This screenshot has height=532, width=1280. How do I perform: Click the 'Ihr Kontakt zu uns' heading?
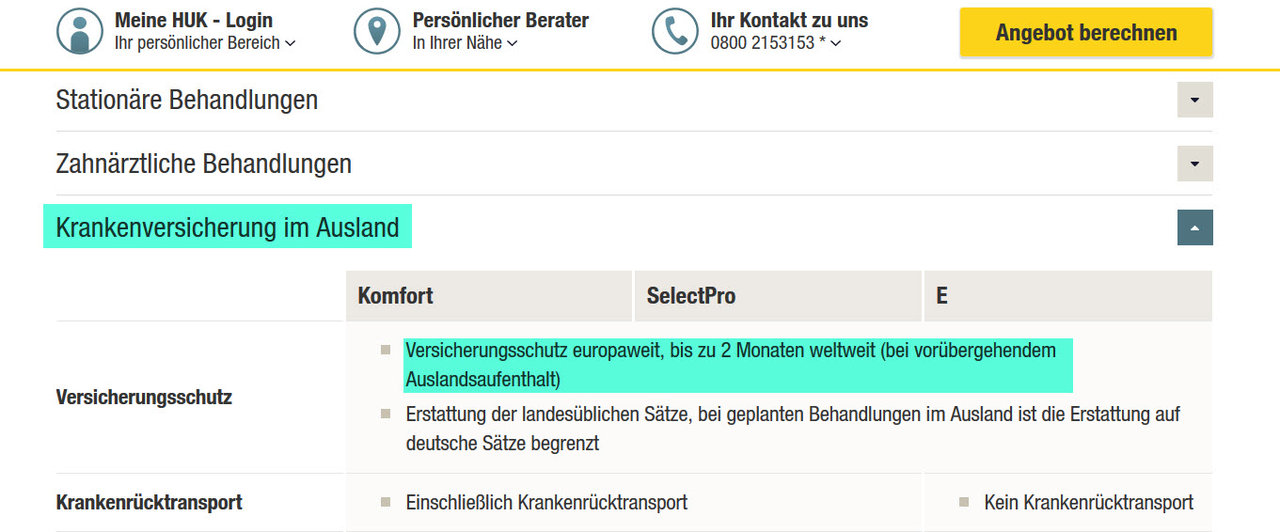click(789, 20)
